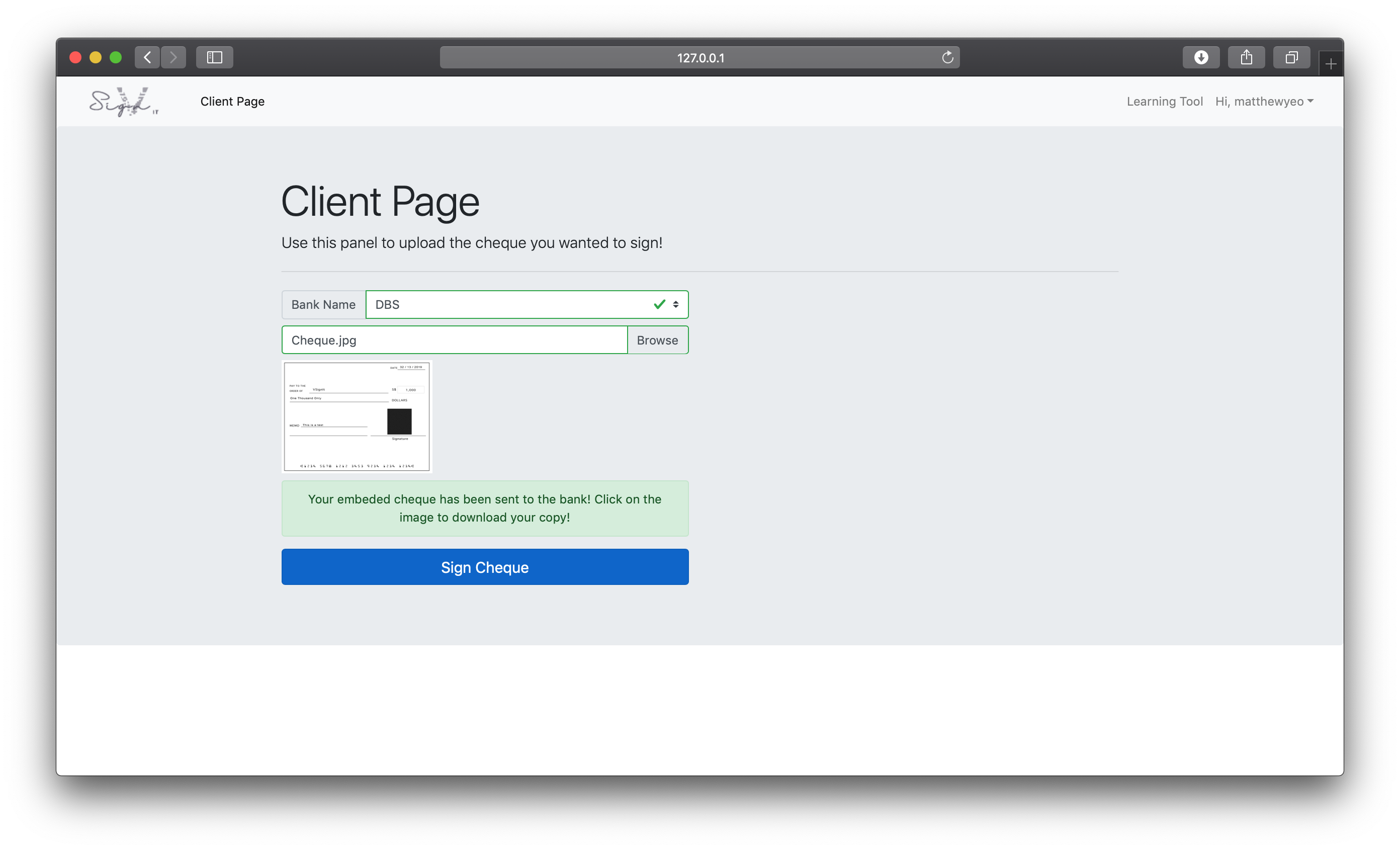Click the Client Page main heading
Viewport: 1400px width, 850px height.
point(380,201)
